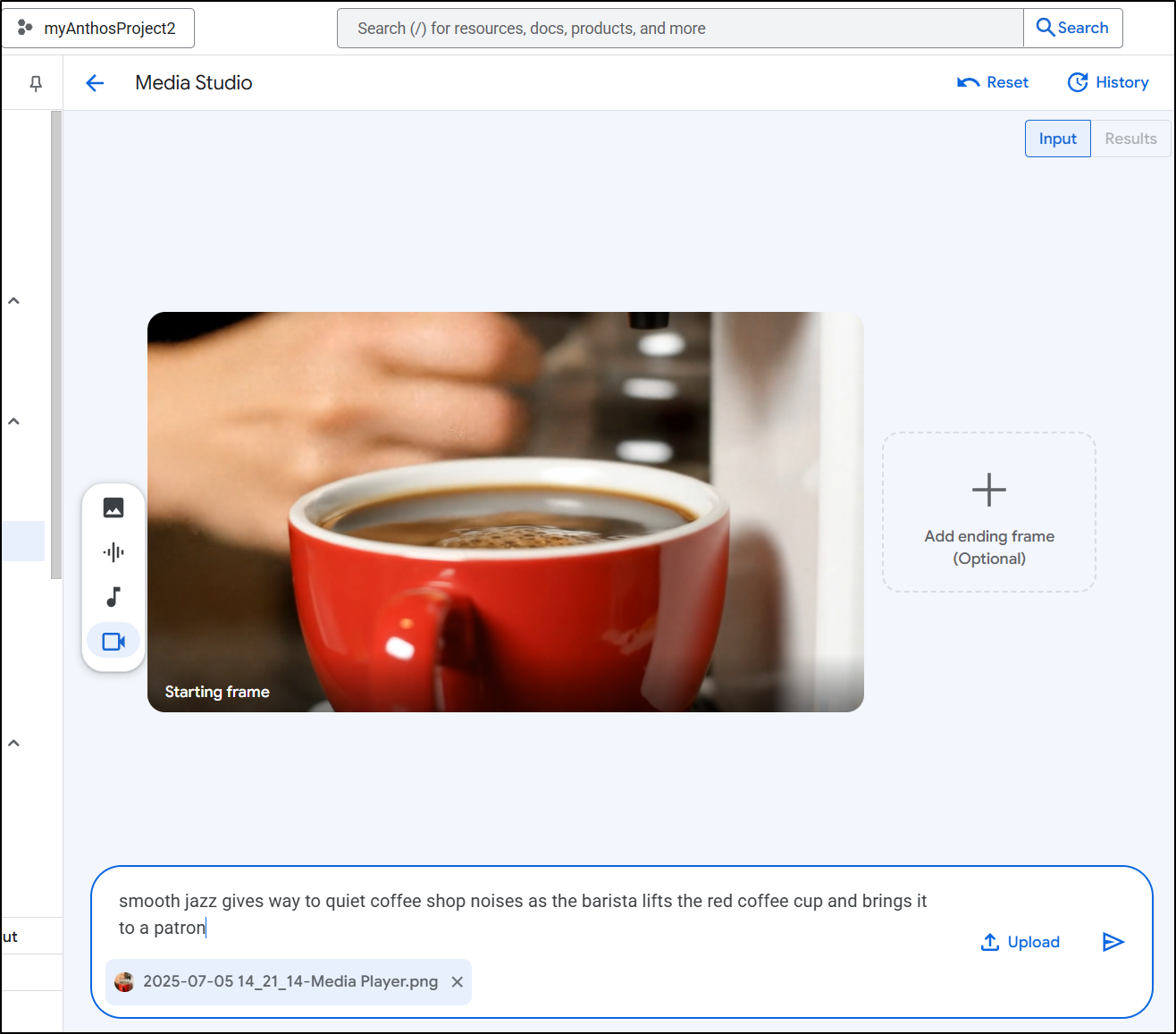Click the send prompt arrow icon

click(1113, 942)
